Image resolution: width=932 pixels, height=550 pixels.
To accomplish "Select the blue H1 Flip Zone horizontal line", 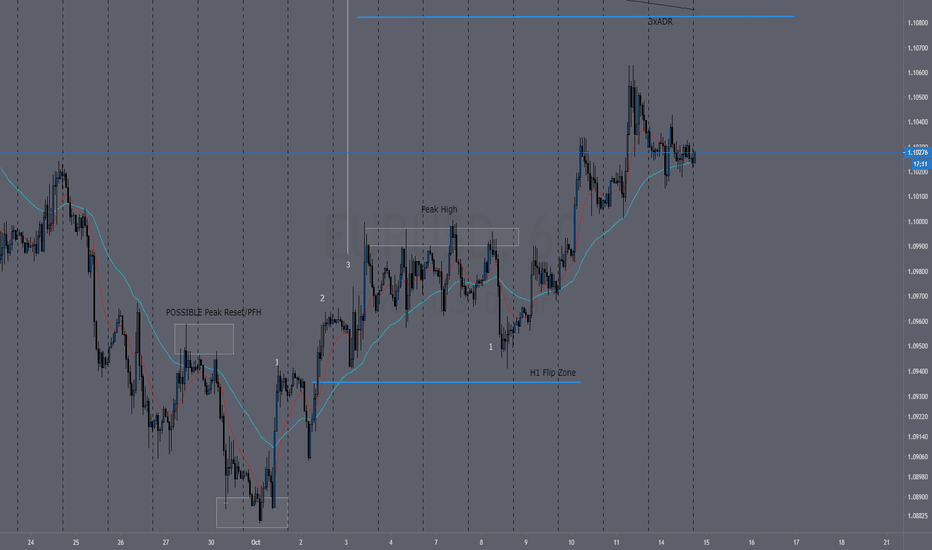I will (446, 382).
